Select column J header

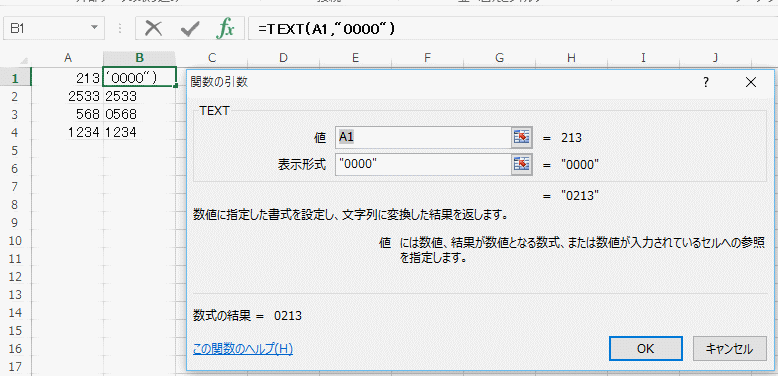[x=715, y=58]
